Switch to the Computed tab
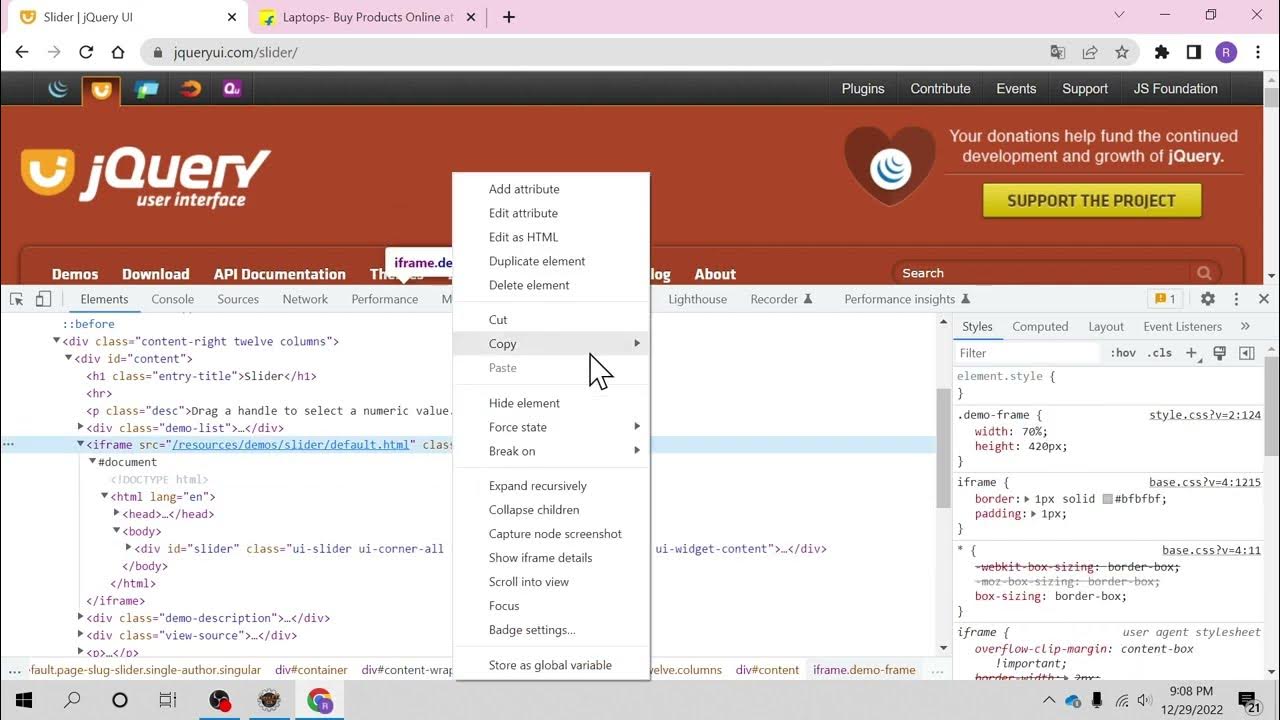This screenshot has height=720, width=1280. pos(1040,326)
